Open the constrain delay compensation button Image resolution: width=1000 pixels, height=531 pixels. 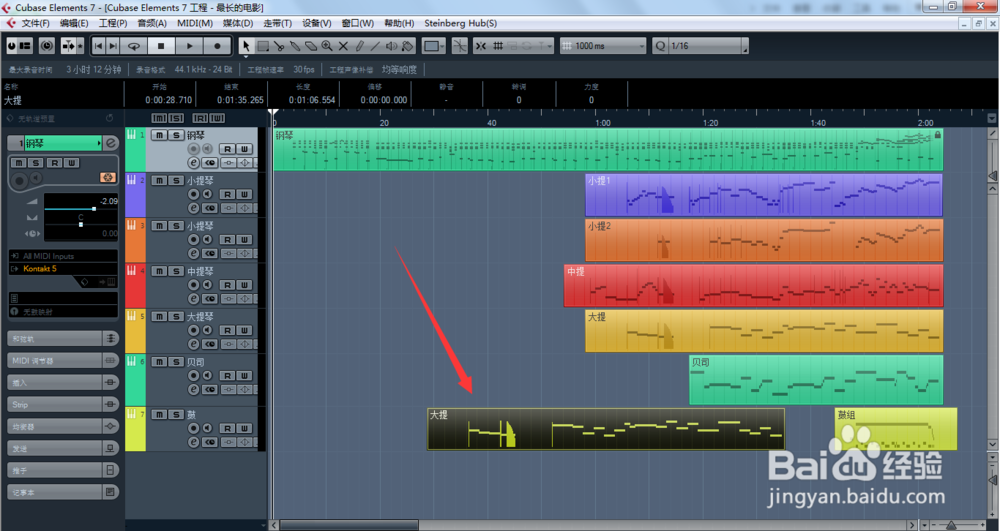click(x=47, y=46)
